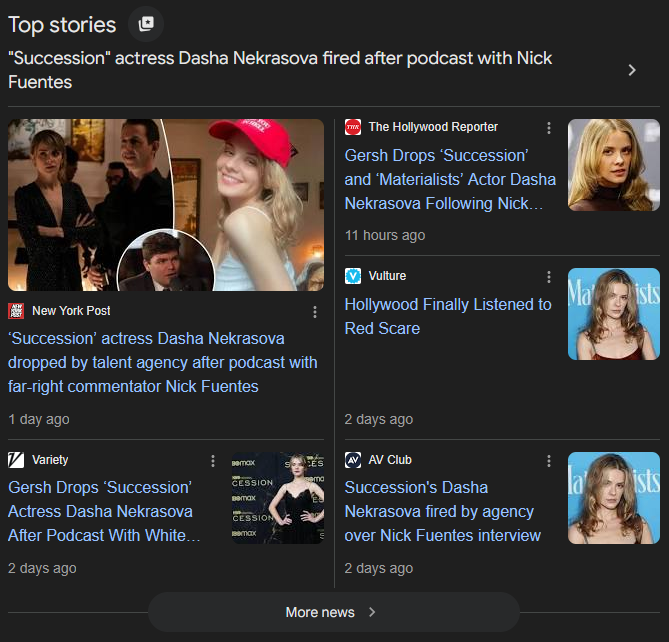669x642 pixels.
Task: Click the AV Club logo icon
Action: coord(353,460)
